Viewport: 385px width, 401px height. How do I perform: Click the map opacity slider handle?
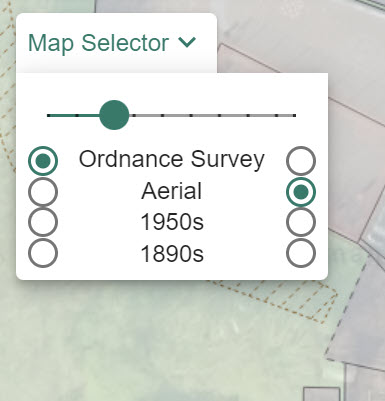point(114,115)
